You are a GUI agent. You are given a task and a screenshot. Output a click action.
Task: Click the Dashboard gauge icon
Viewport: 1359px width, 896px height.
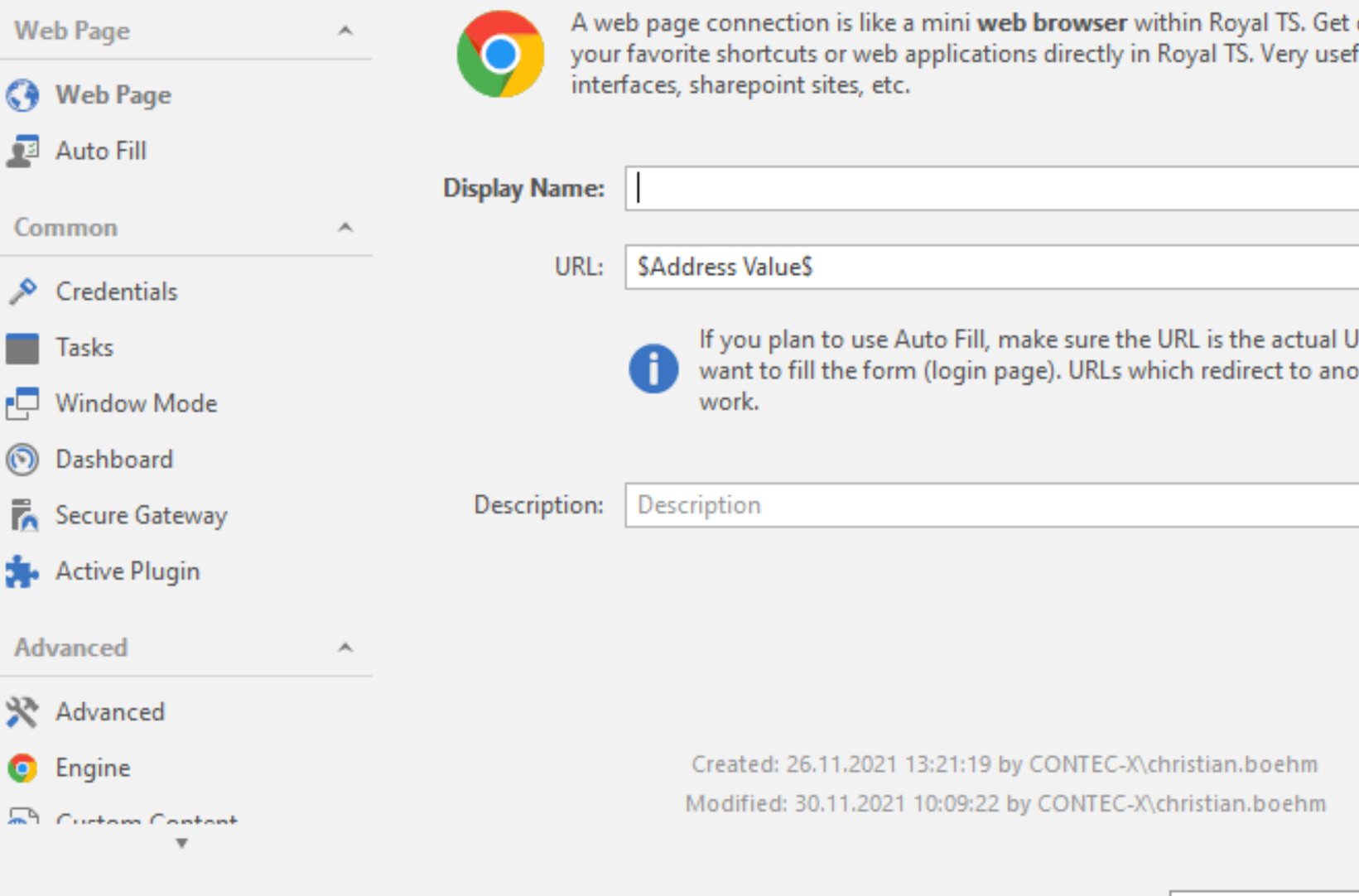22,460
